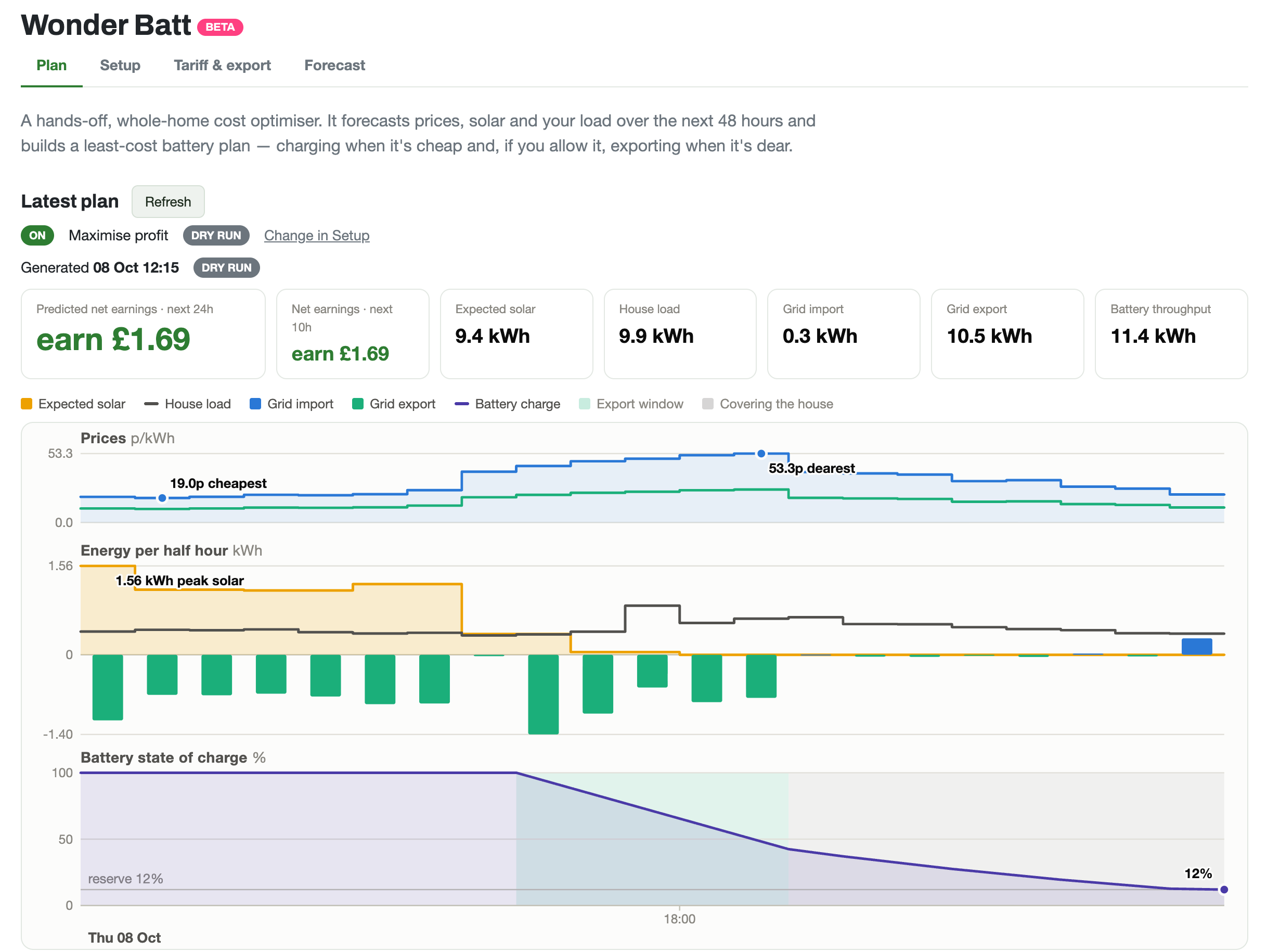The width and height of the screenshot is (1267, 952).
Task: Click the Battery state of charge heading
Action: (x=173, y=757)
